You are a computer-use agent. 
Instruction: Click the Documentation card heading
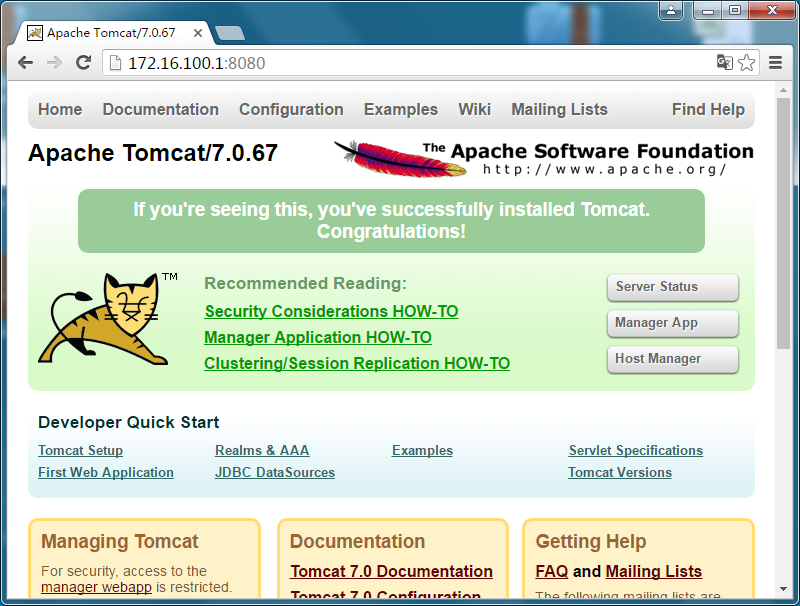357,541
